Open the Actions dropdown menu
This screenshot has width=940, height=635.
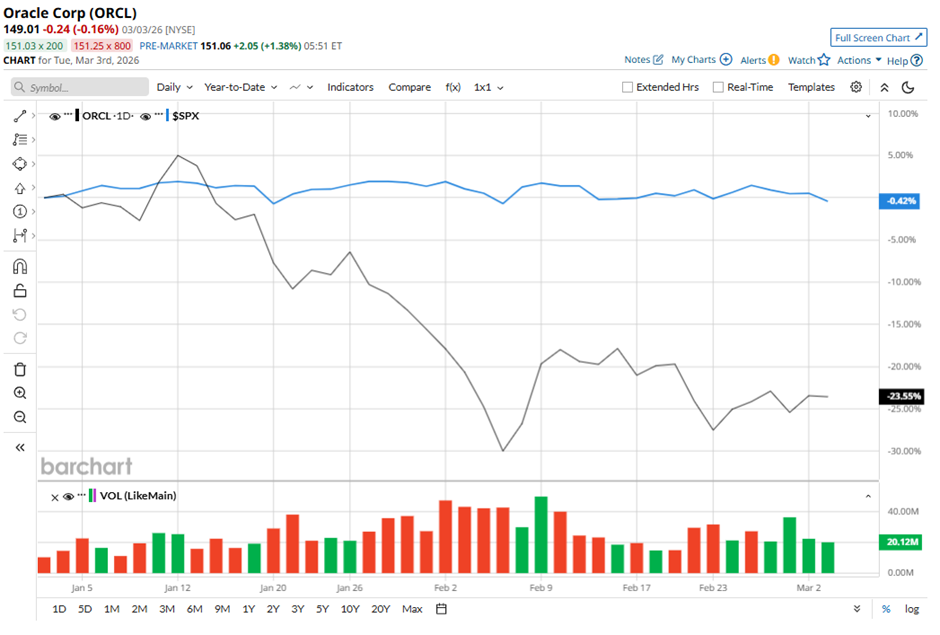coord(859,60)
